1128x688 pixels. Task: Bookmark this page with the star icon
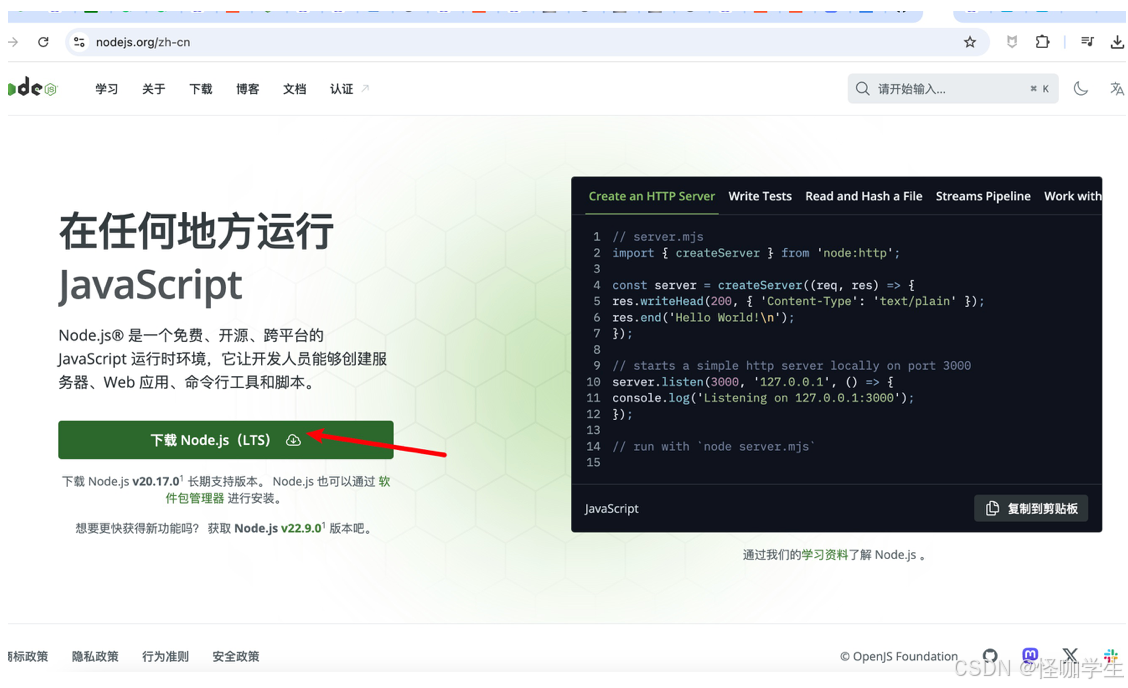[970, 42]
